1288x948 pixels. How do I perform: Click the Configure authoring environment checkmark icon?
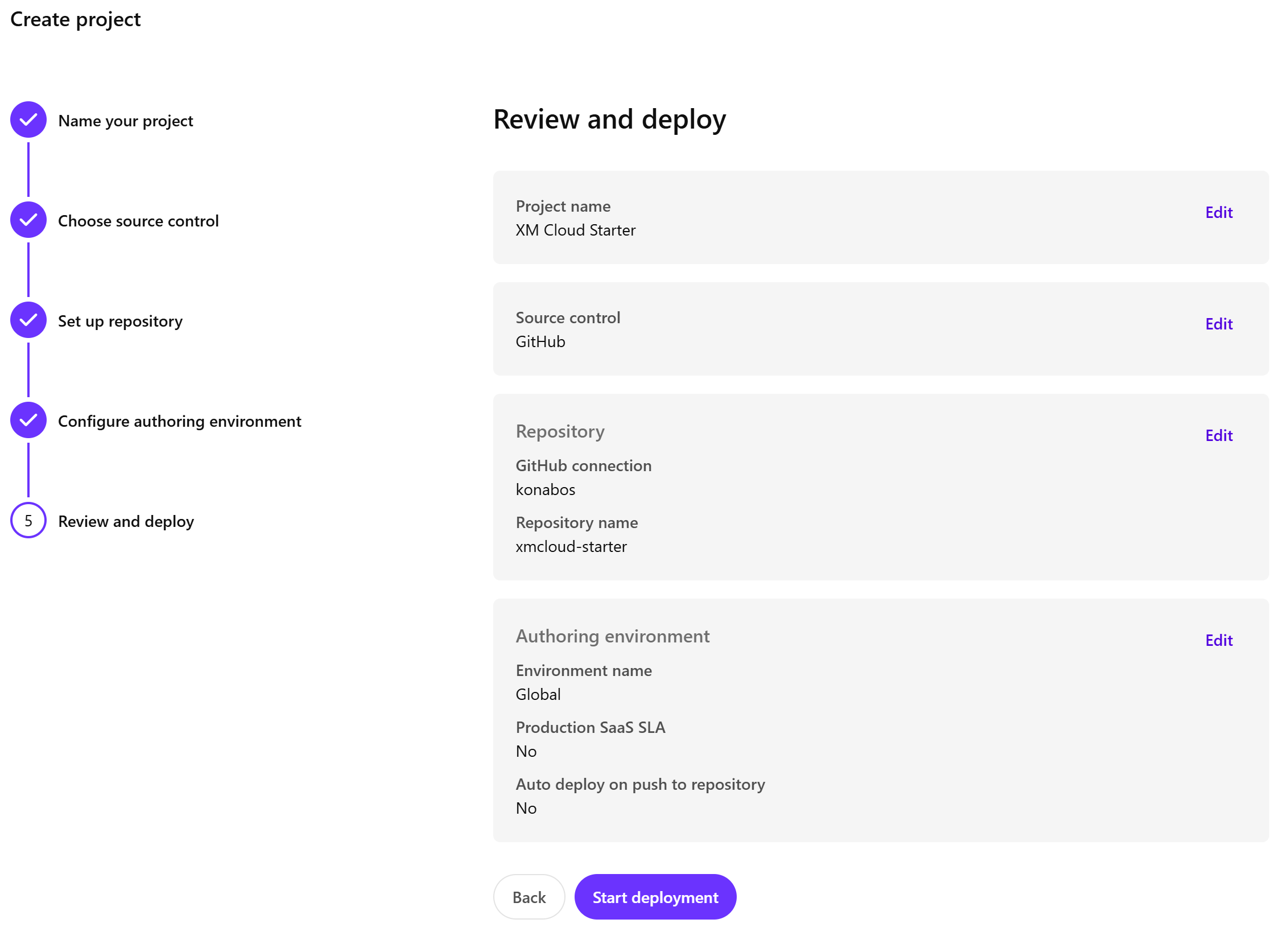point(28,421)
